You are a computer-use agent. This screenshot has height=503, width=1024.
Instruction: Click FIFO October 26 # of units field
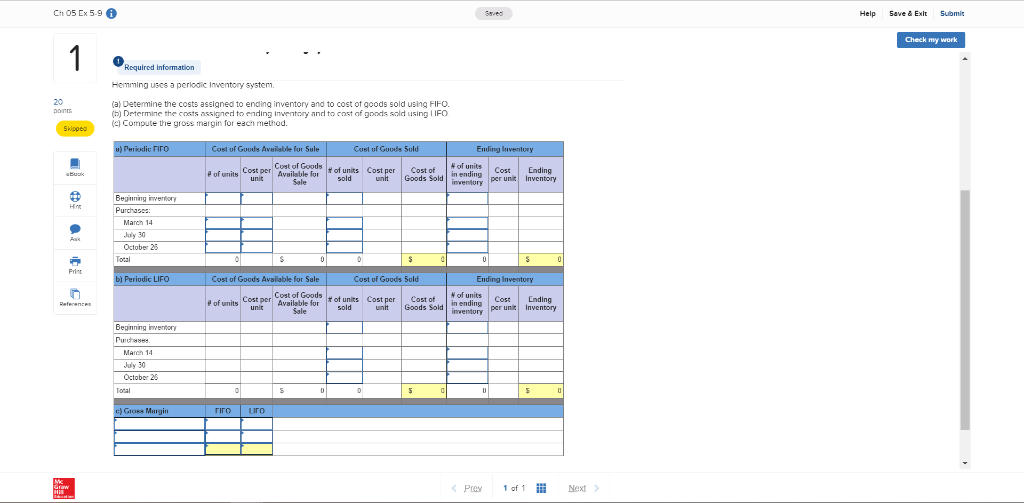coord(223,247)
